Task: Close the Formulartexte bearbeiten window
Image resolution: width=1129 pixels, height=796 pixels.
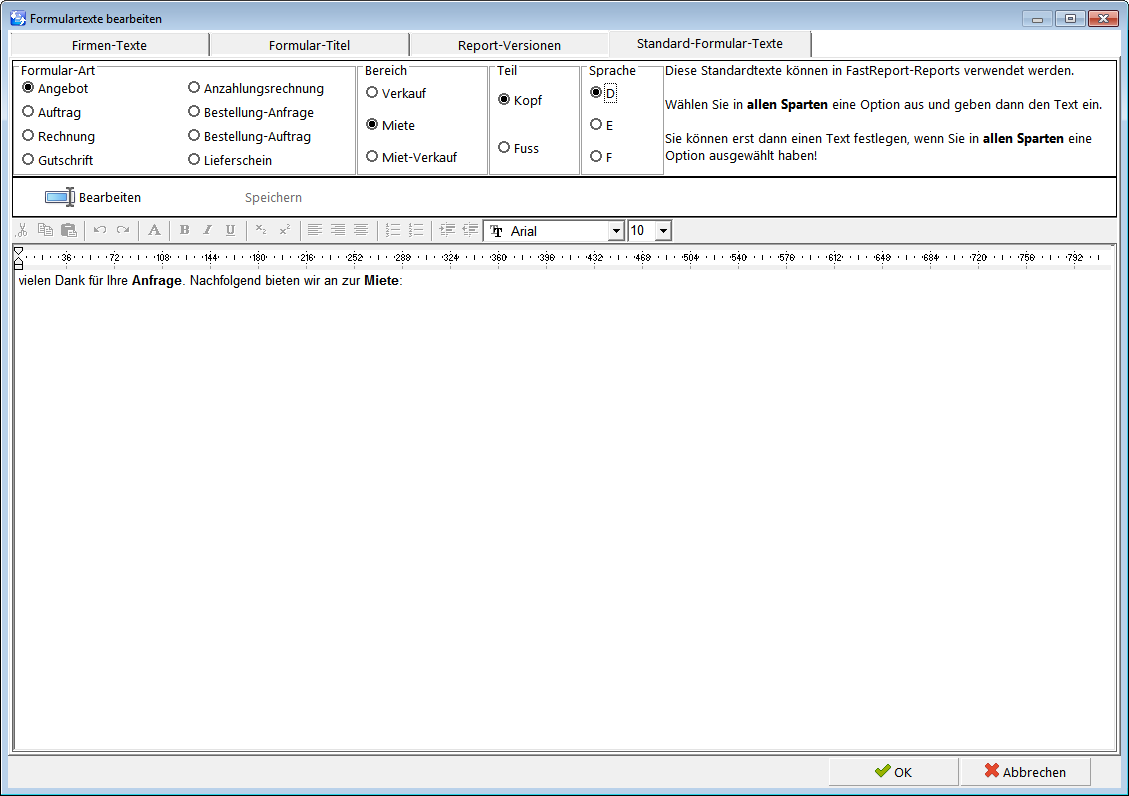Action: tap(1102, 18)
